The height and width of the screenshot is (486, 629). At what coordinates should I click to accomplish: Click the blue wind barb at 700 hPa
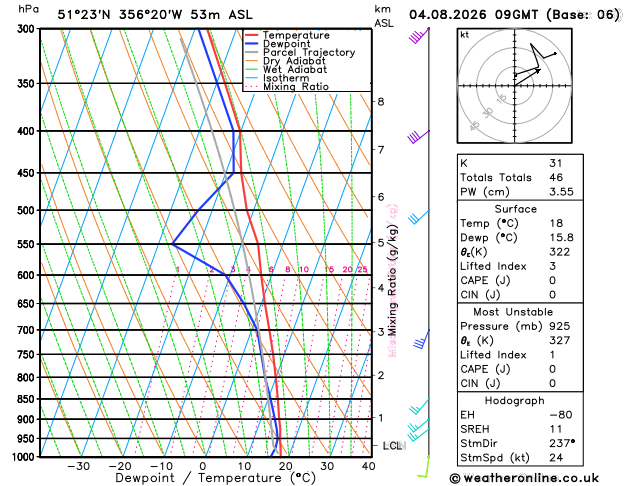[x=421, y=339]
